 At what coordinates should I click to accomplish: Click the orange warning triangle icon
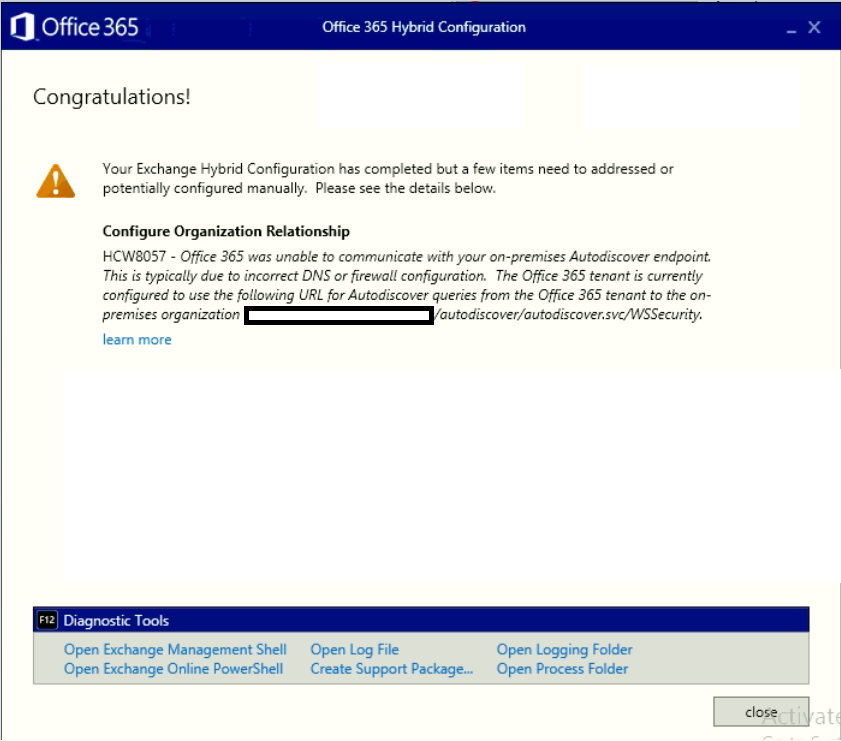[56, 181]
